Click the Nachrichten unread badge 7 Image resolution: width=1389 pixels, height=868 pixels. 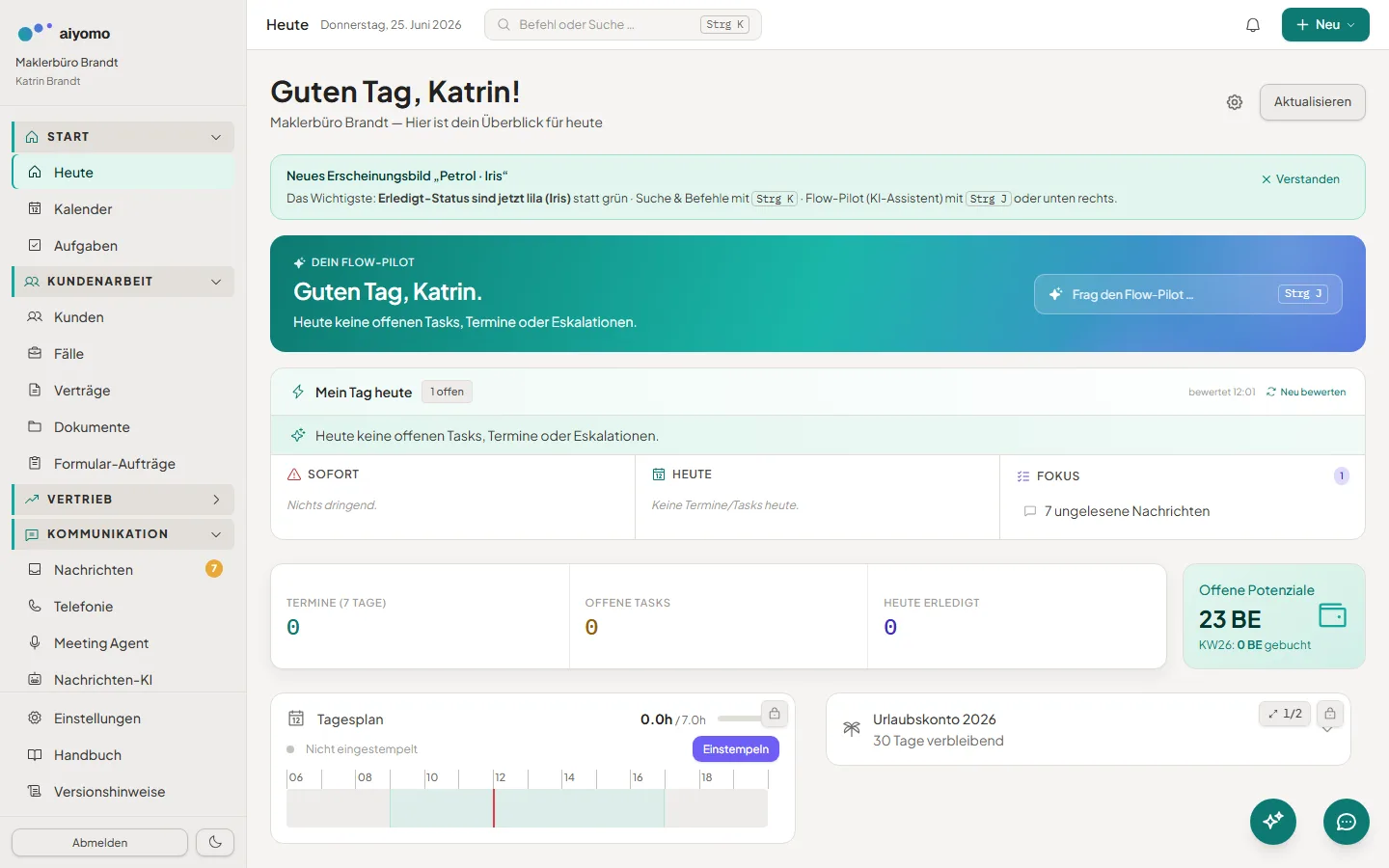(x=214, y=569)
